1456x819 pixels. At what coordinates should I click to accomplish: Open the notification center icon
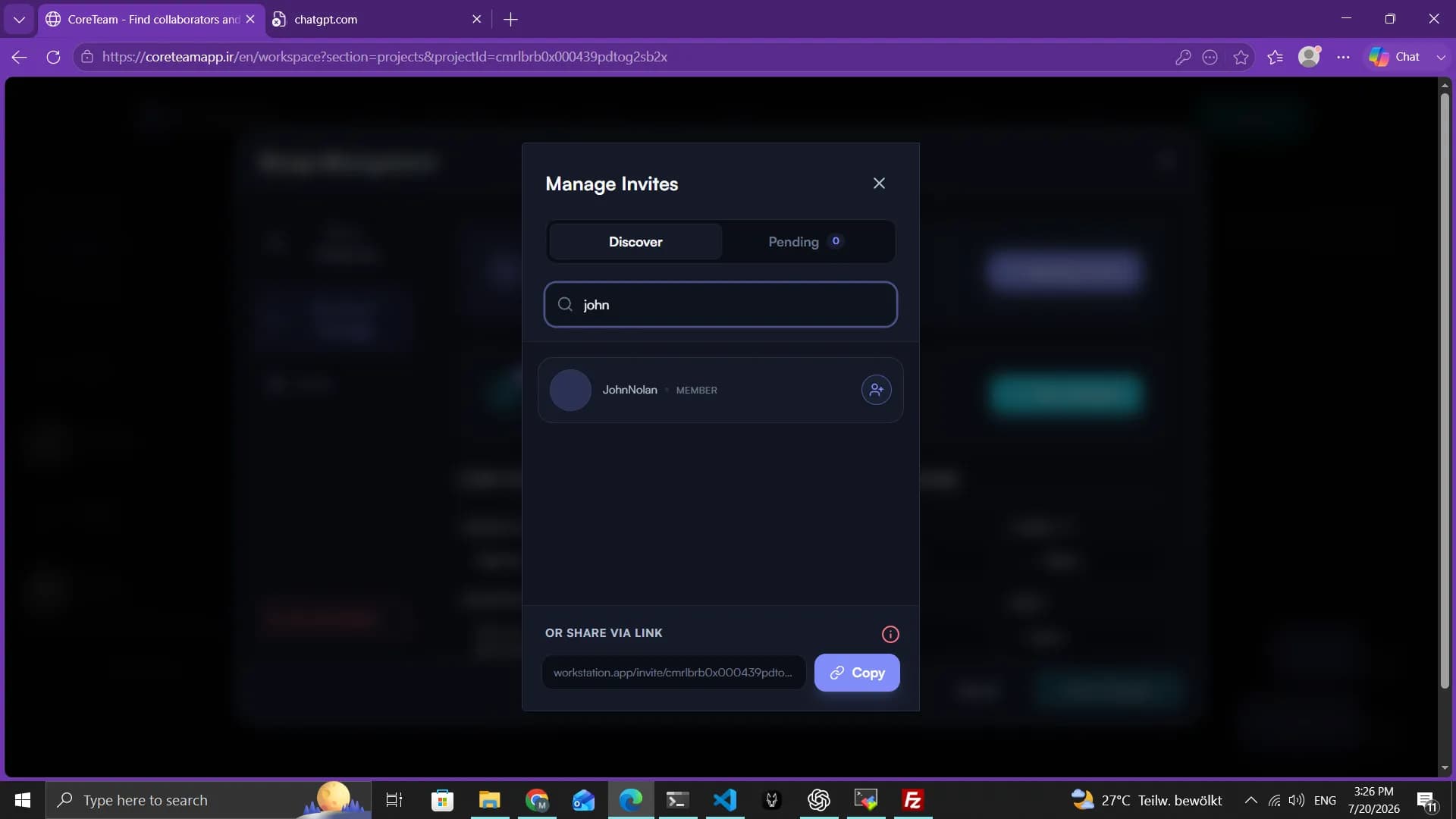click(x=1426, y=800)
